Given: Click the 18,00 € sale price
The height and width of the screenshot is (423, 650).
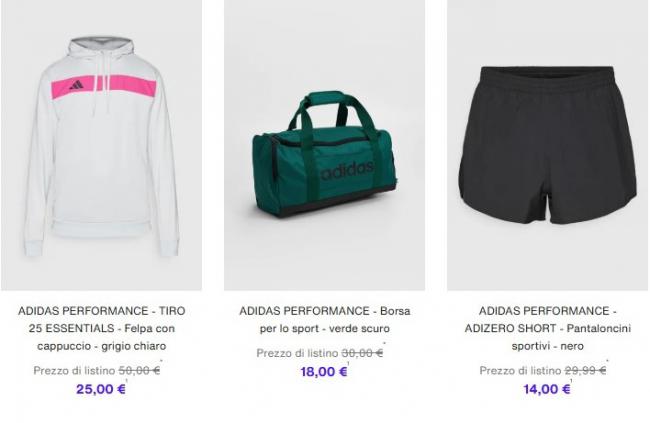Looking at the screenshot, I should 324,372.
